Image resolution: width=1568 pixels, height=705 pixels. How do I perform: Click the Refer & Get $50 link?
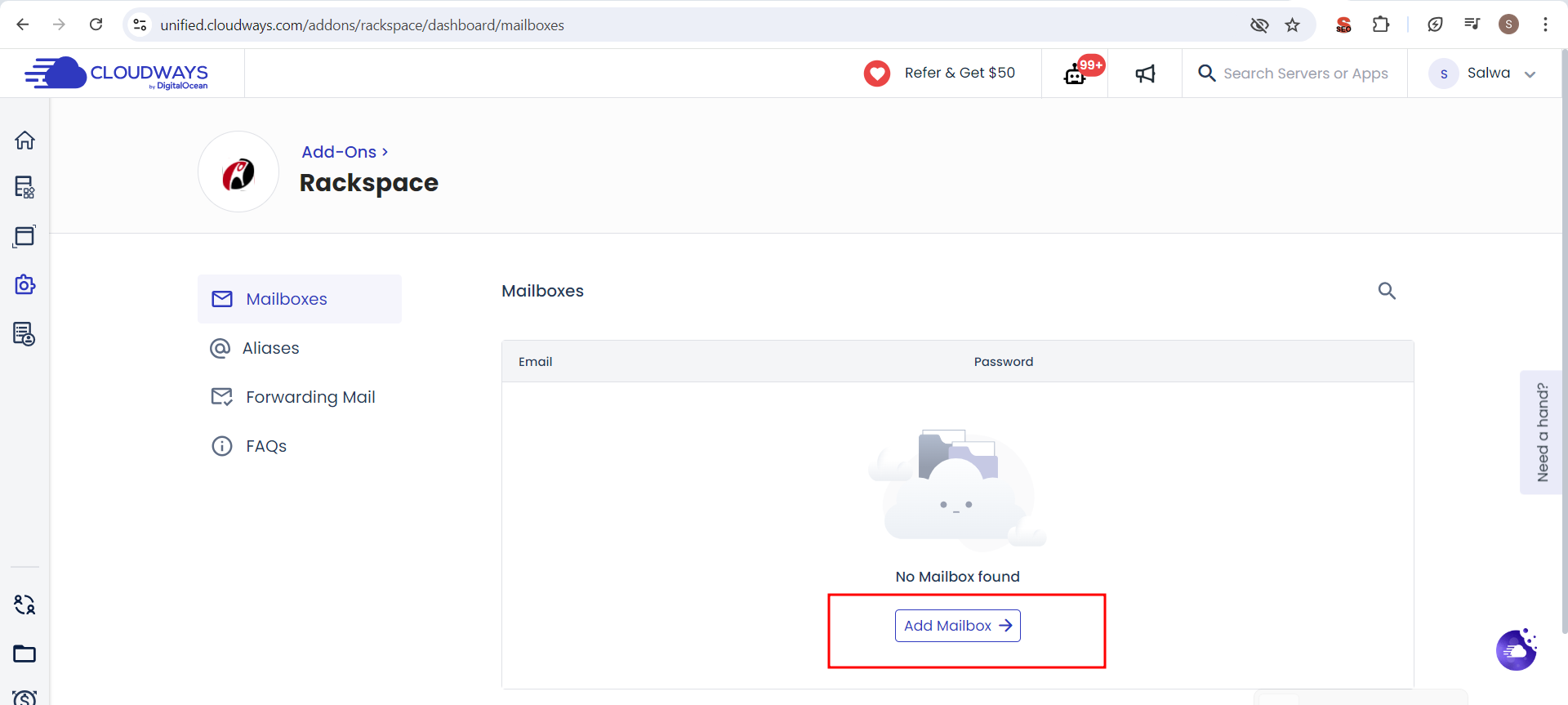pos(939,74)
